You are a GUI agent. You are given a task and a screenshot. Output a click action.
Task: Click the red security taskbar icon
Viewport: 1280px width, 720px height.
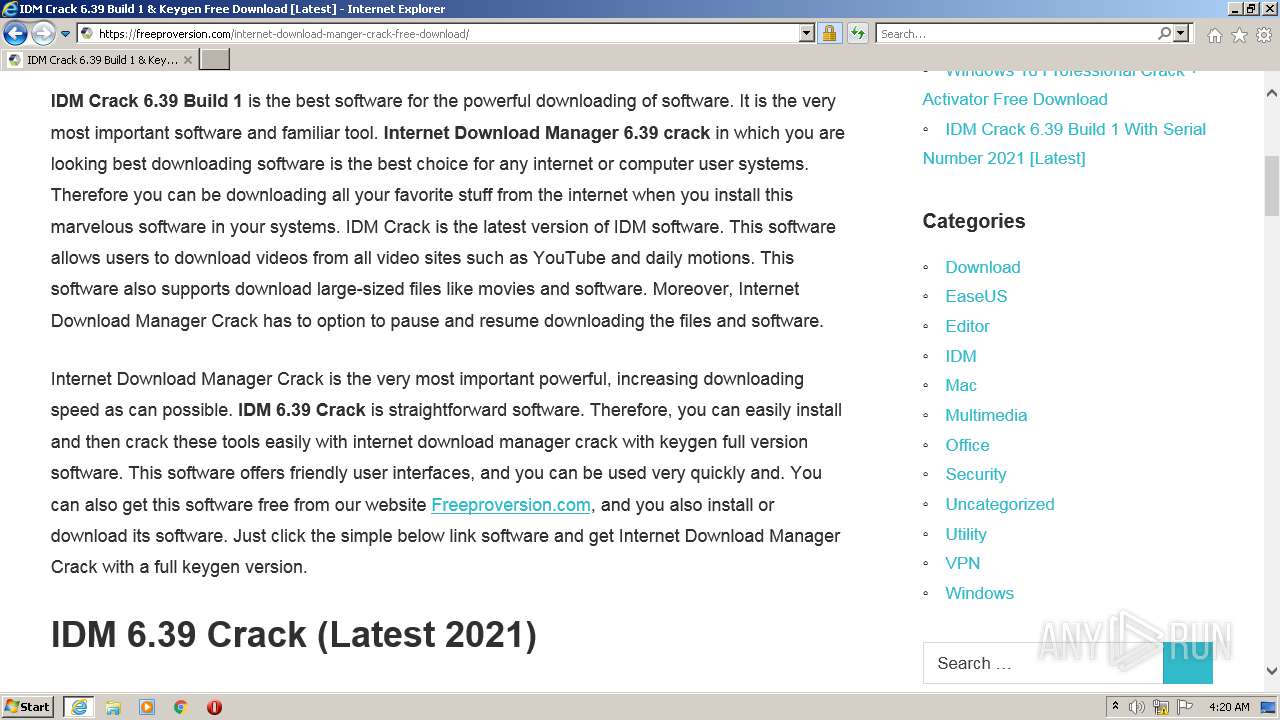[x=214, y=707]
